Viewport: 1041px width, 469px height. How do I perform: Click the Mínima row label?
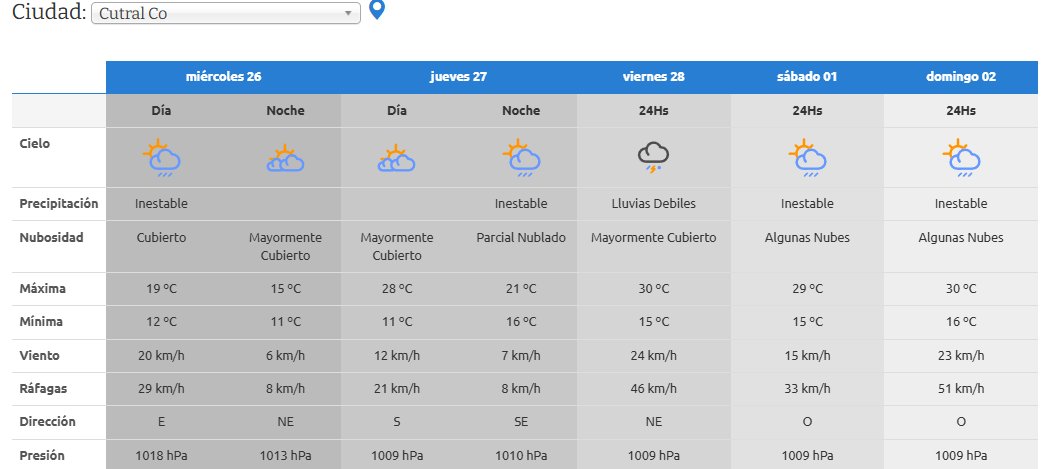click(x=41, y=322)
